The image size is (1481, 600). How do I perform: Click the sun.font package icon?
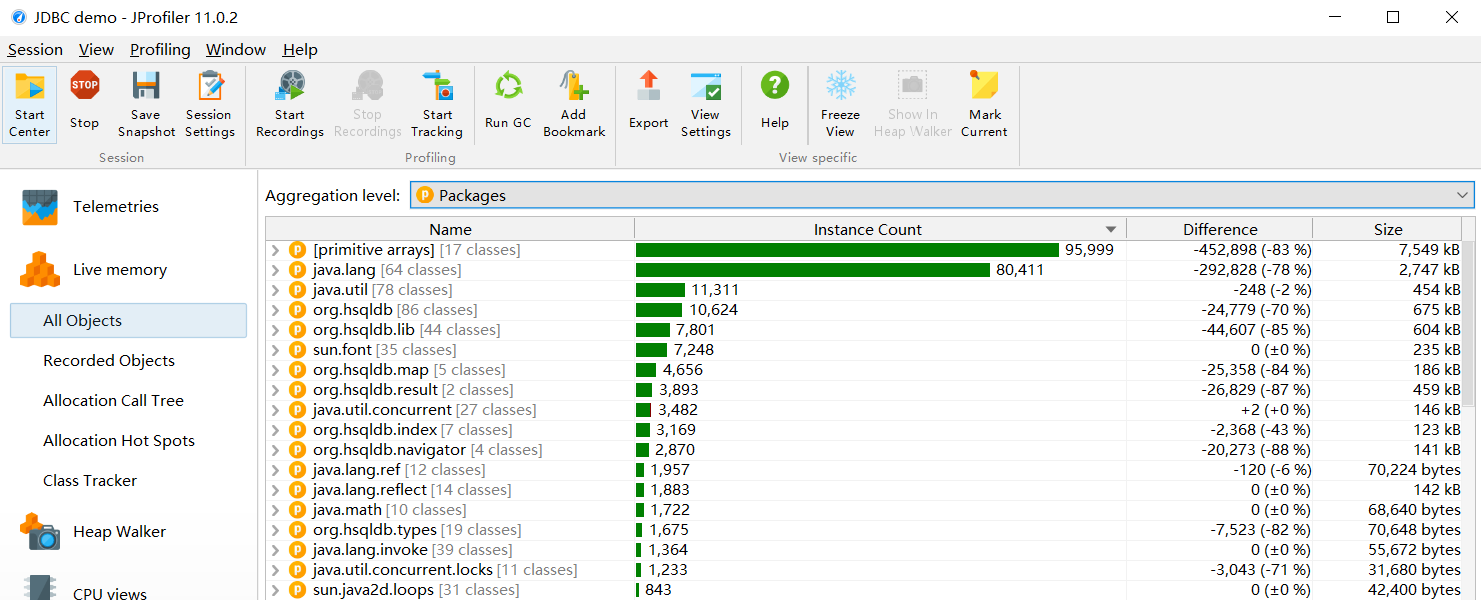click(x=297, y=350)
